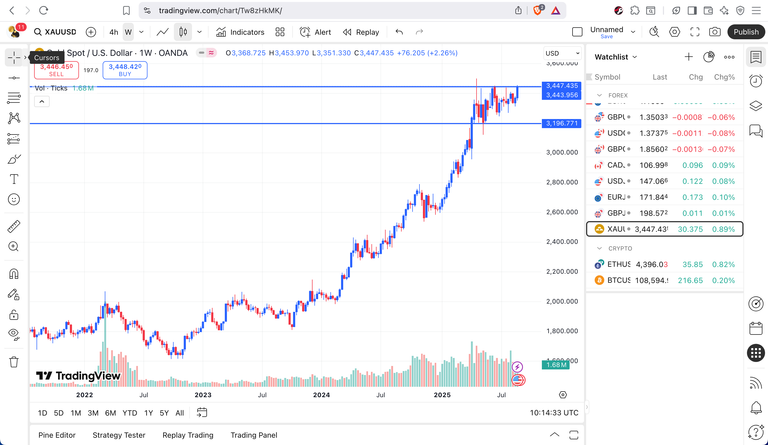Save the Unnamed layout

click(606, 37)
